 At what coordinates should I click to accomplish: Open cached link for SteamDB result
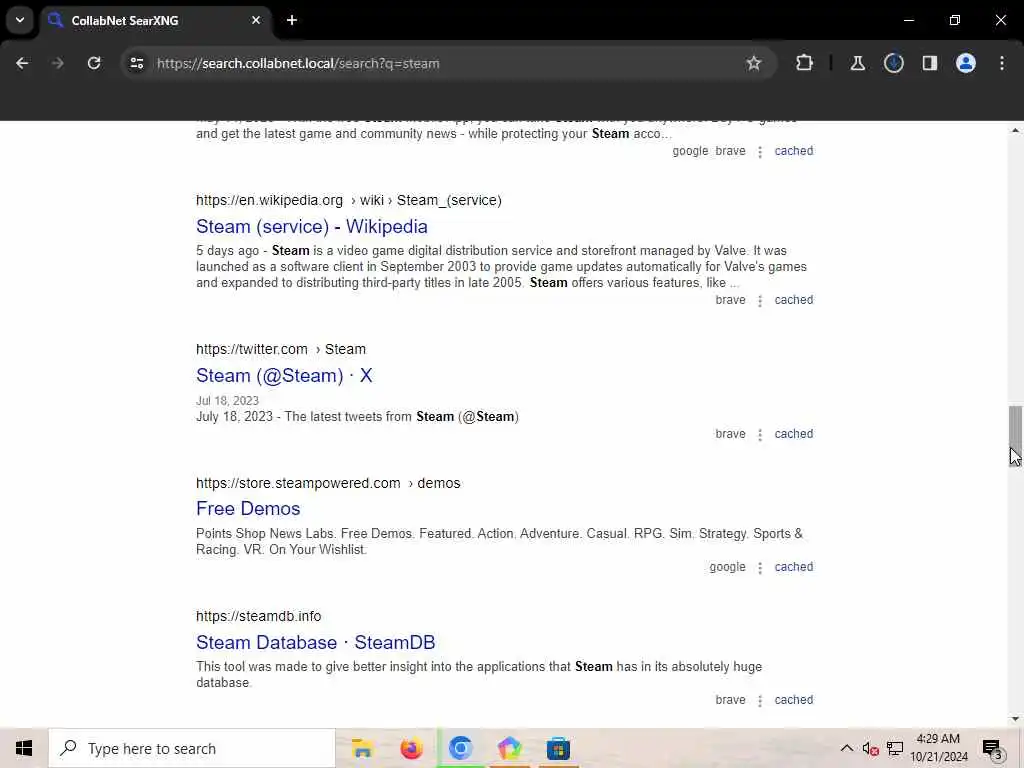tap(793, 700)
